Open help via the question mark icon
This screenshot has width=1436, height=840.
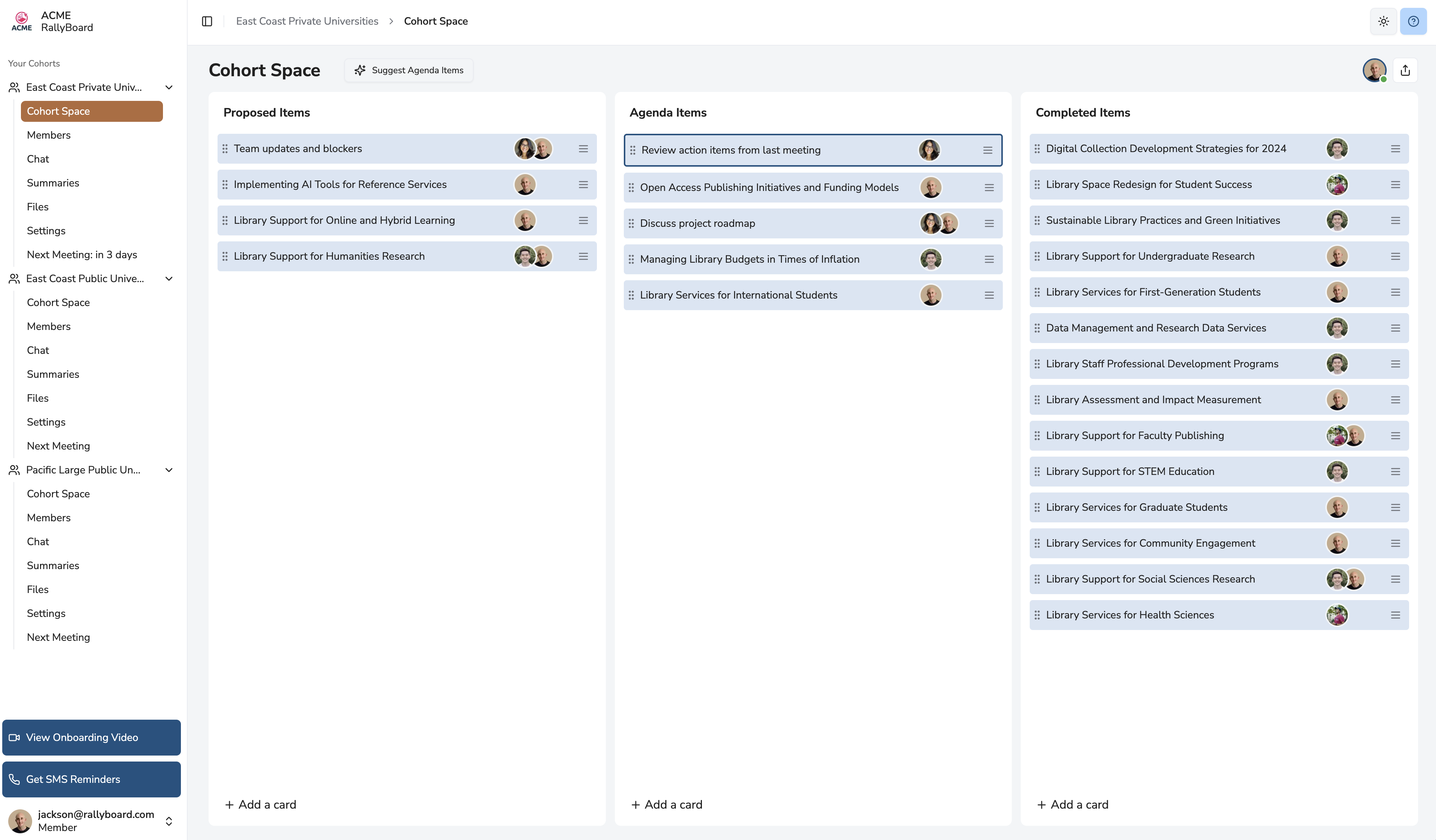[x=1413, y=21]
